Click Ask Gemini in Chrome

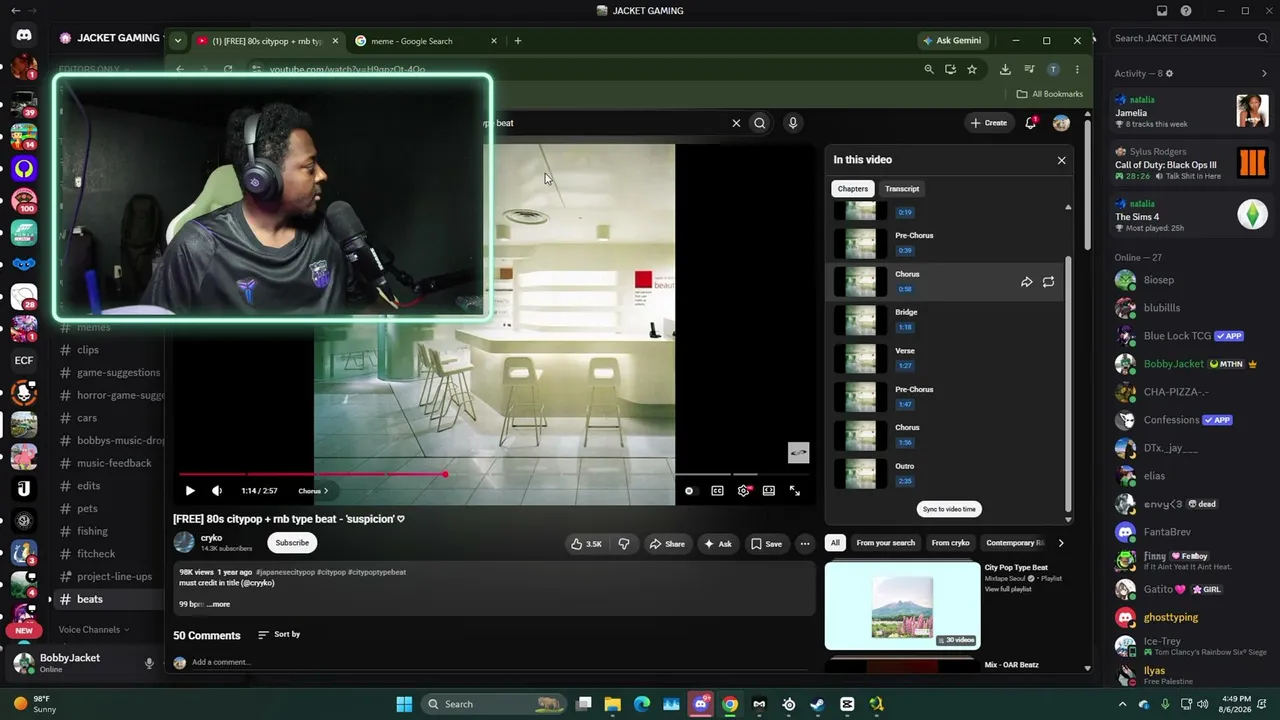952,41
